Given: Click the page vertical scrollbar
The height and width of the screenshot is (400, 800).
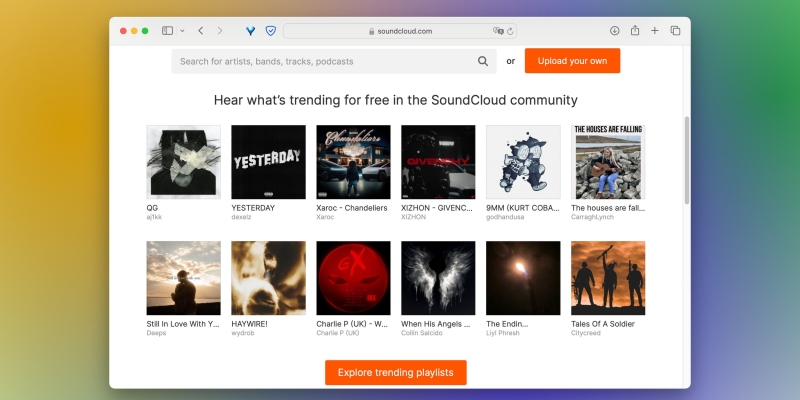Looking at the screenshot, I should pyautogui.click(x=686, y=160).
